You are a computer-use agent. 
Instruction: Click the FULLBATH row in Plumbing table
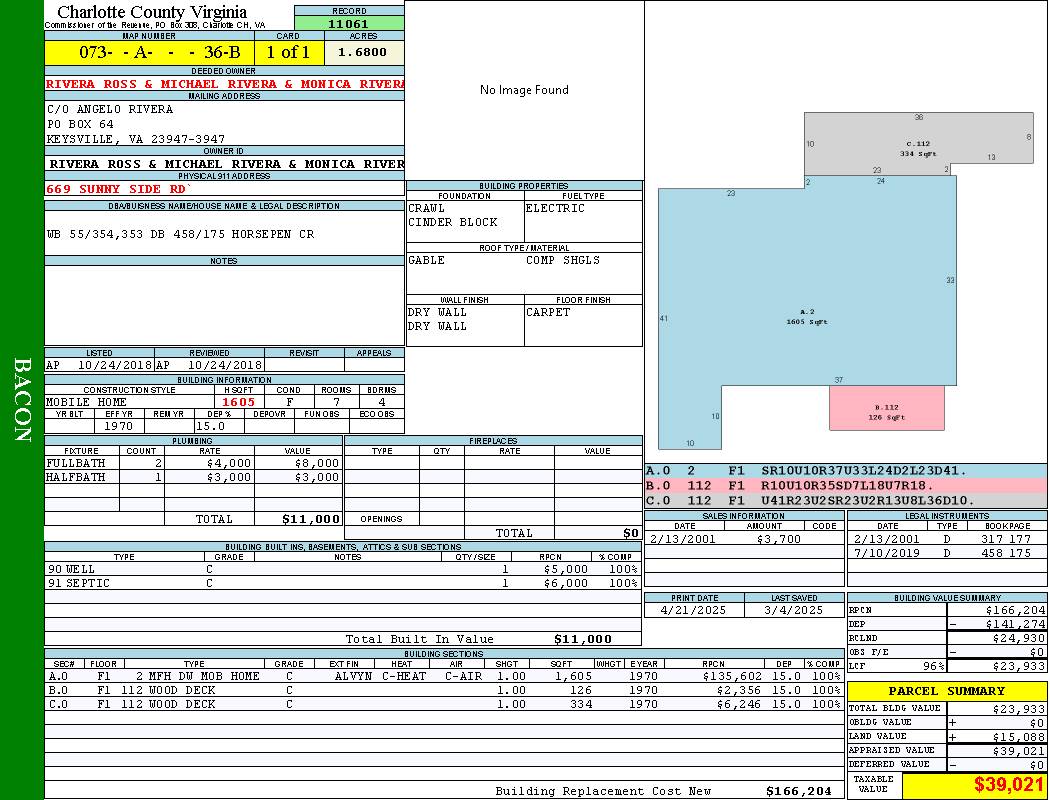pos(193,463)
